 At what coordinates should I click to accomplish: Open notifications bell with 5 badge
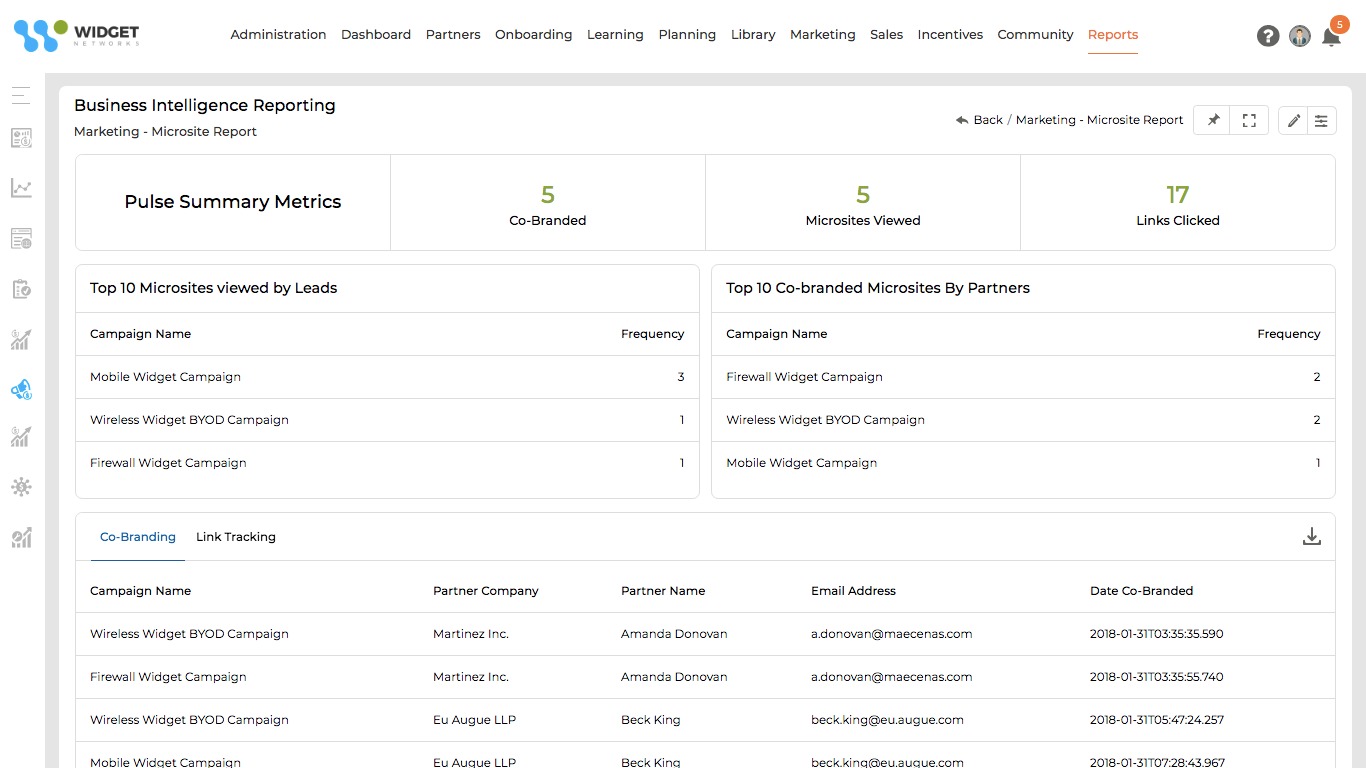[x=1333, y=34]
